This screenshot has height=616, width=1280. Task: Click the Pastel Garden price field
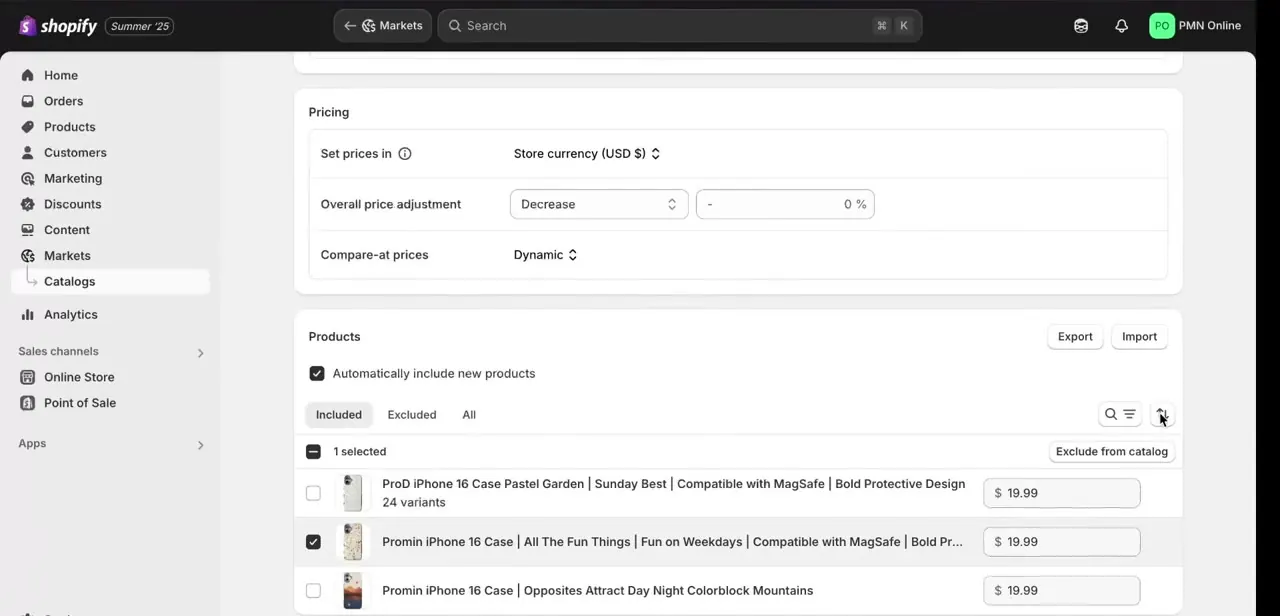point(1061,493)
